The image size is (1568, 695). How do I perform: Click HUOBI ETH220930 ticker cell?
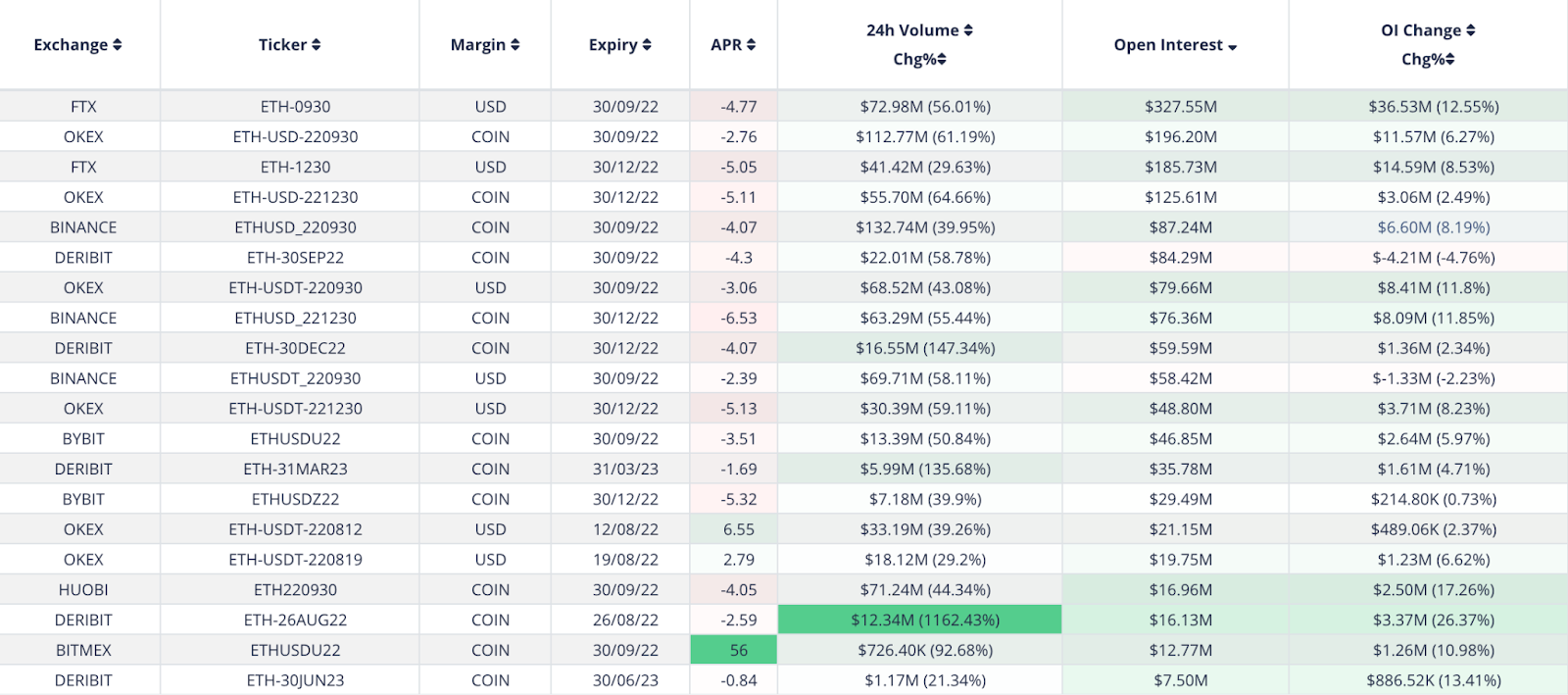(x=295, y=590)
